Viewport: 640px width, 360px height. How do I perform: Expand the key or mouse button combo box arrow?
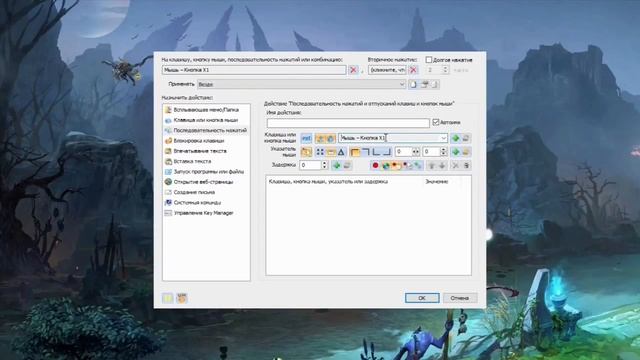coord(443,138)
